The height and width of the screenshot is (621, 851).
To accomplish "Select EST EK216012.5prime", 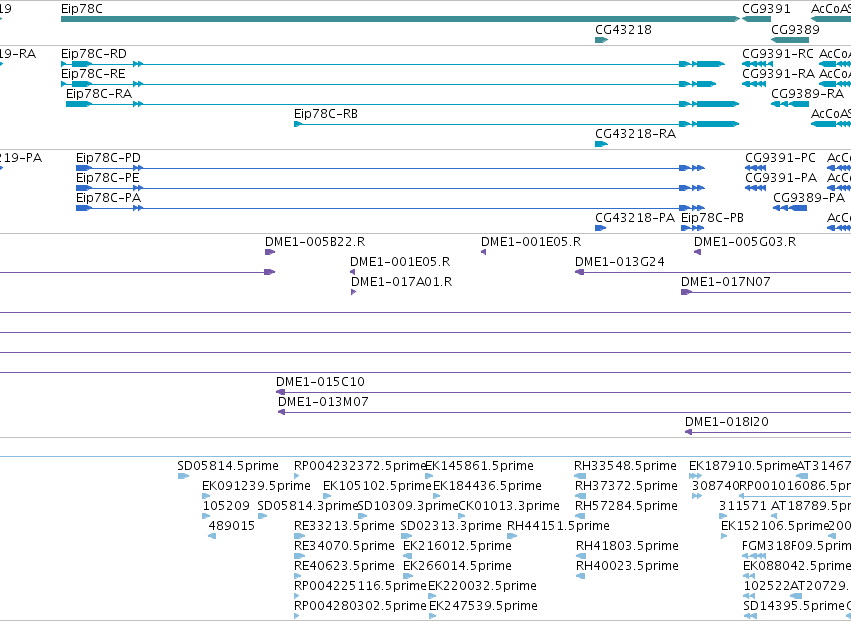I will click(457, 546).
